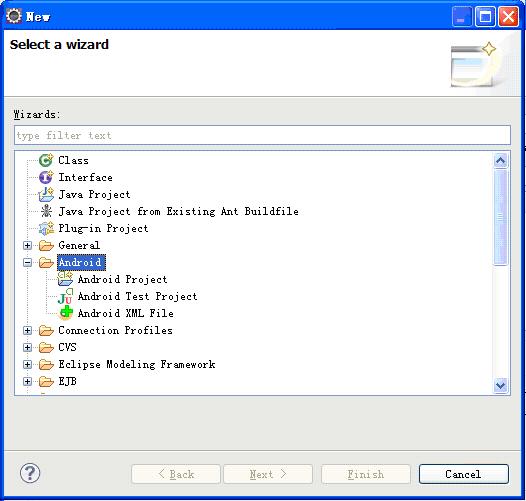Click the Android XML File green plus icon
The width and height of the screenshot is (526, 501).
coord(66,312)
